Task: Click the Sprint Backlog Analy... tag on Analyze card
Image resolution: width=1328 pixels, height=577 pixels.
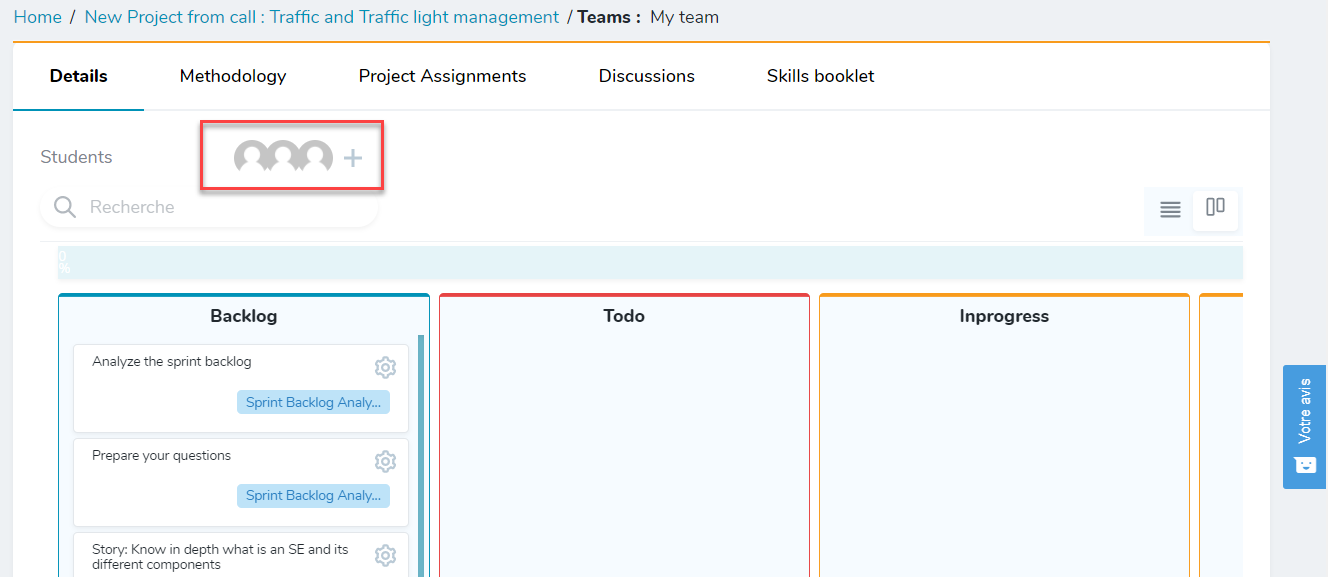Action: pyautogui.click(x=313, y=402)
